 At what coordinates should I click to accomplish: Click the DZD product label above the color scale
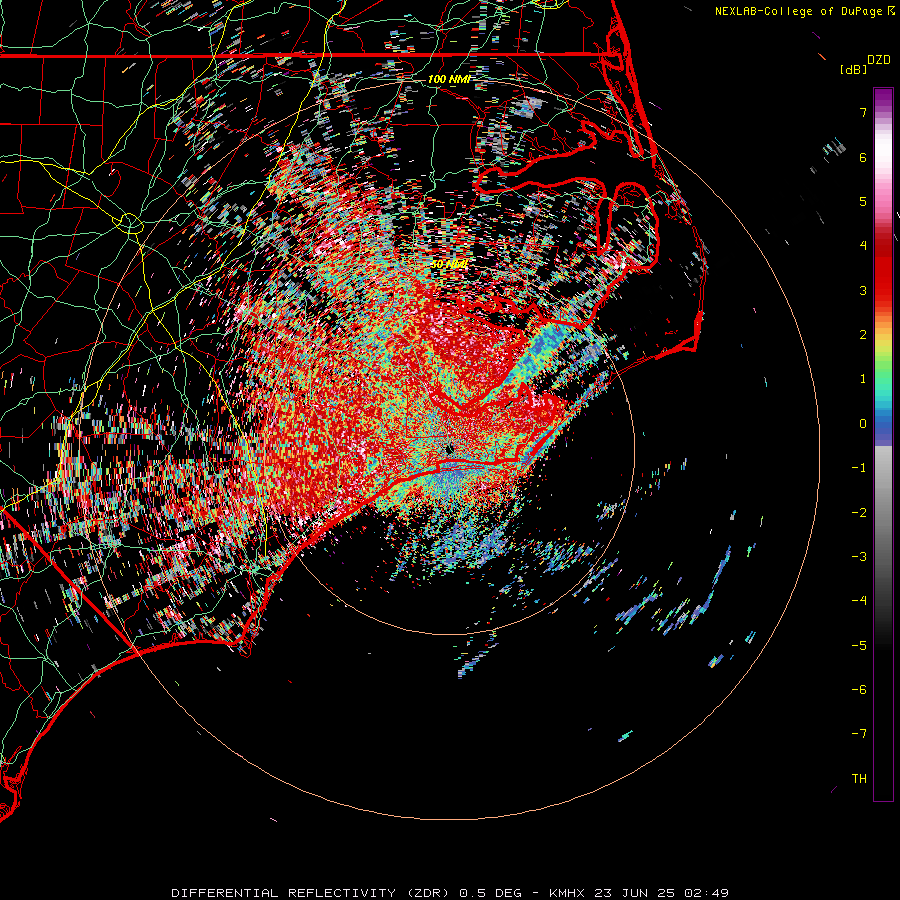pos(879,60)
